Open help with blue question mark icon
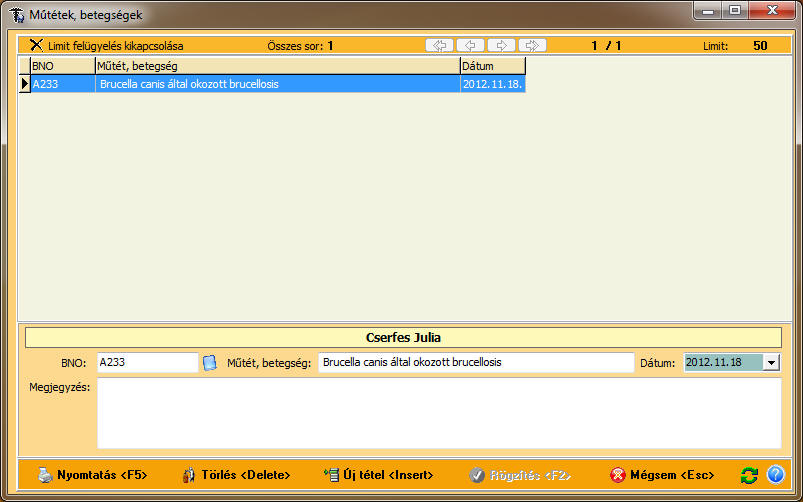 click(775, 474)
